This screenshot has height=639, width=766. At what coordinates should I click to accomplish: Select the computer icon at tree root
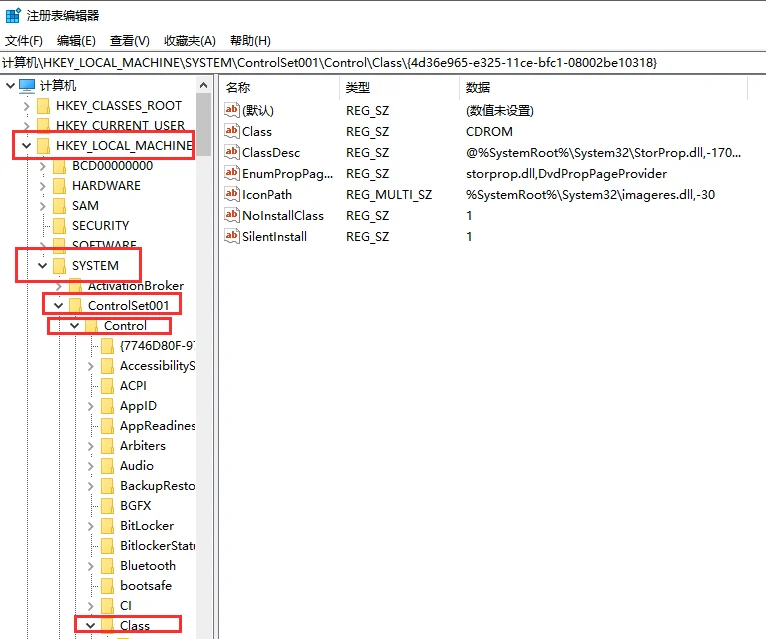pyautogui.click(x=27, y=86)
